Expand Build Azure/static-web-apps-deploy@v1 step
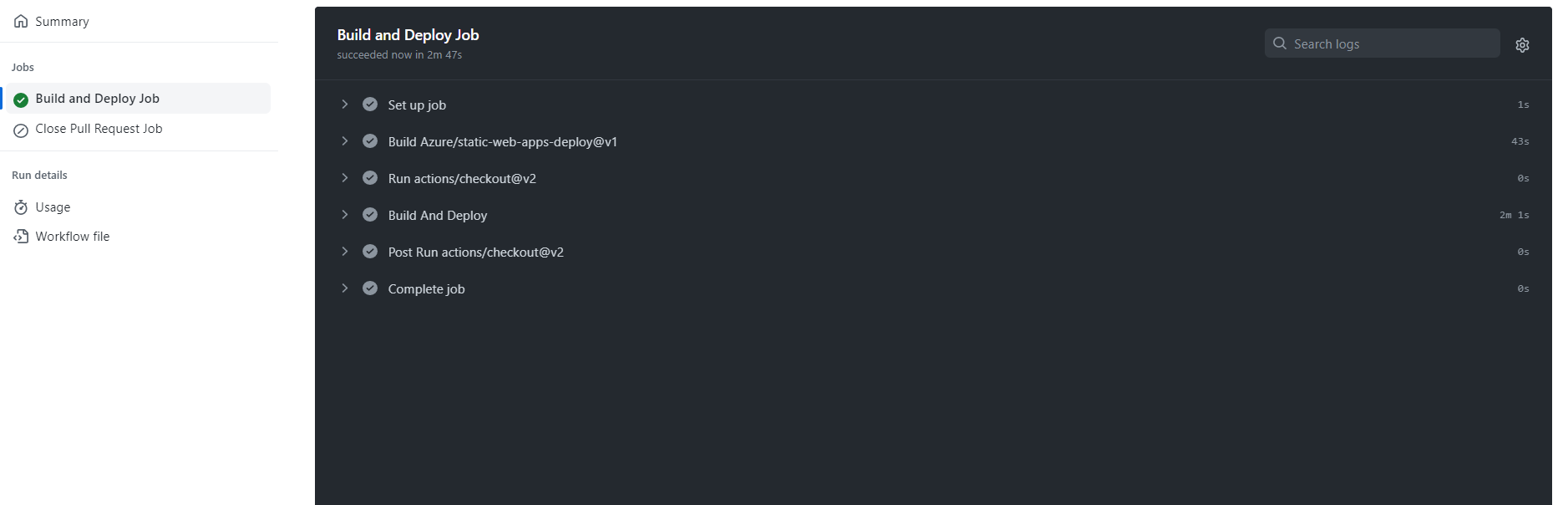The height and width of the screenshot is (505, 1568). click(344, 141)
